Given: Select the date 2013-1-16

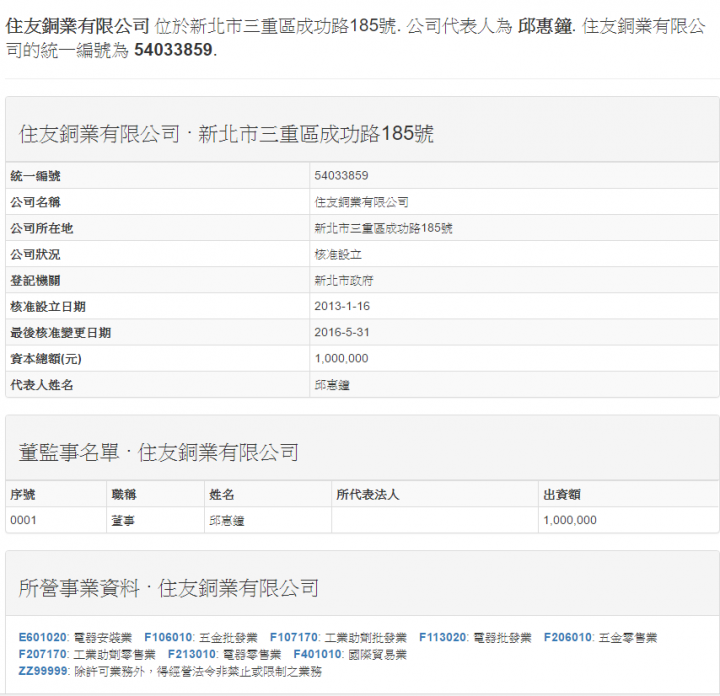Looking at the screenshot, I should click(x=342, y=306).
